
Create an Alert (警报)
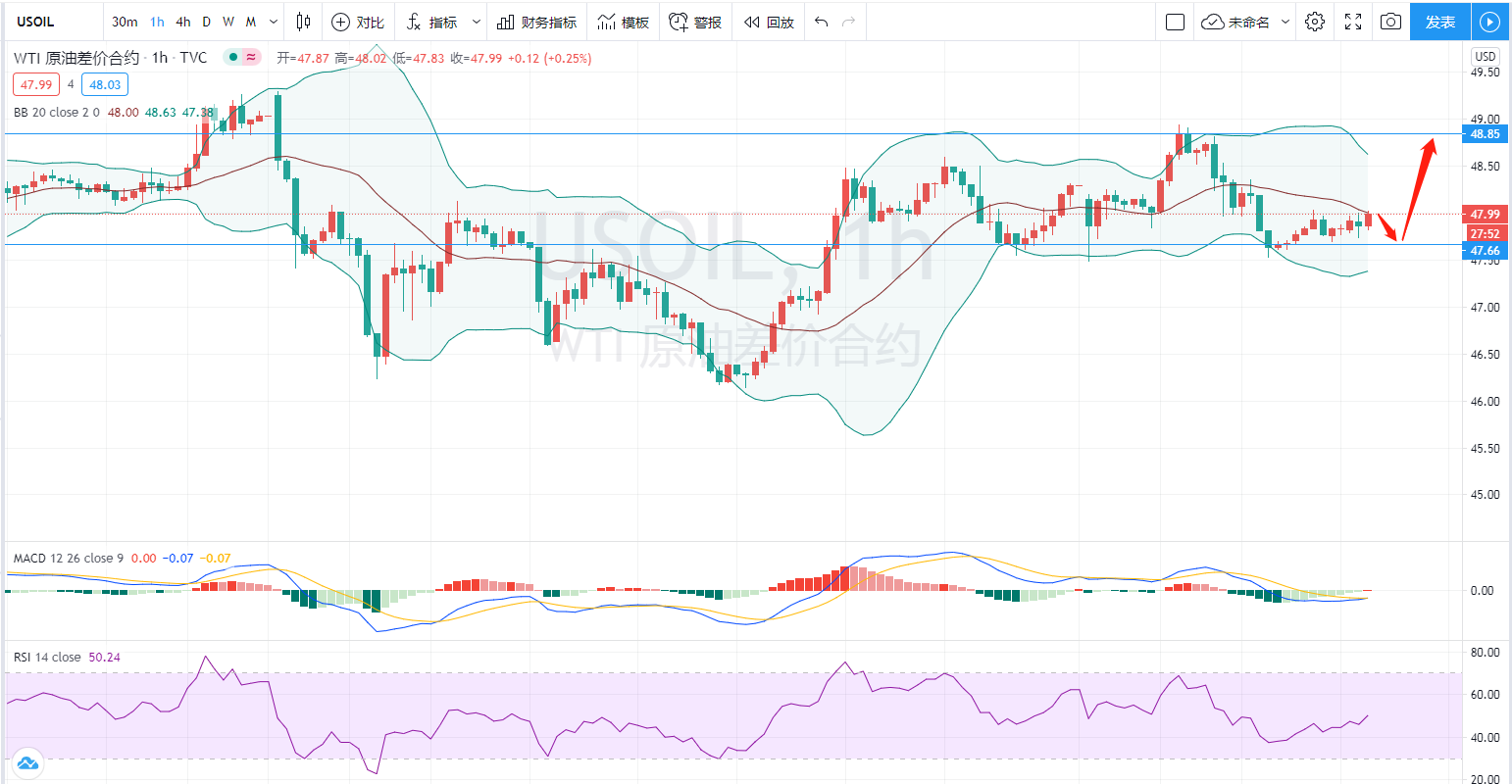[696, 22]
